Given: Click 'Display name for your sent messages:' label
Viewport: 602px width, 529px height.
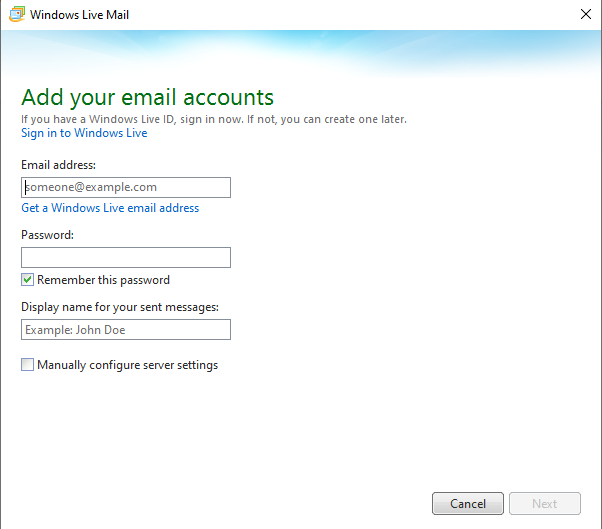Looking at the screenshot, I should coord(120,307).
